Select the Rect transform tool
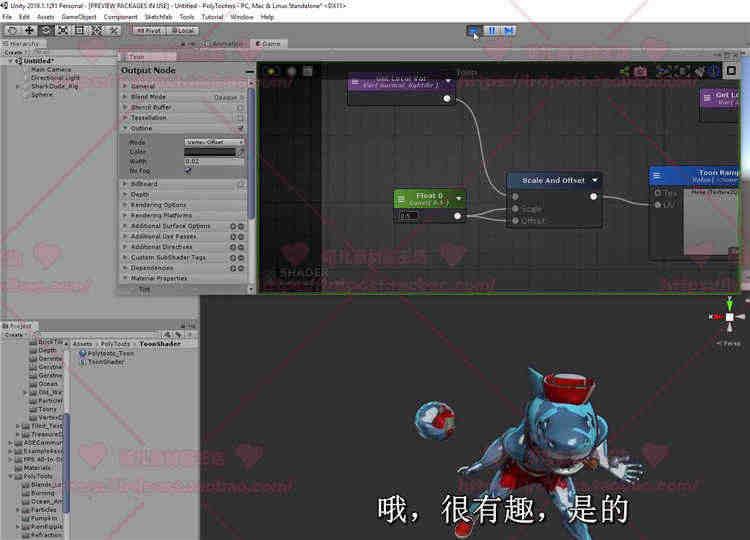The height and width of the screenshot is (540, 750). [x=79, y=30]
